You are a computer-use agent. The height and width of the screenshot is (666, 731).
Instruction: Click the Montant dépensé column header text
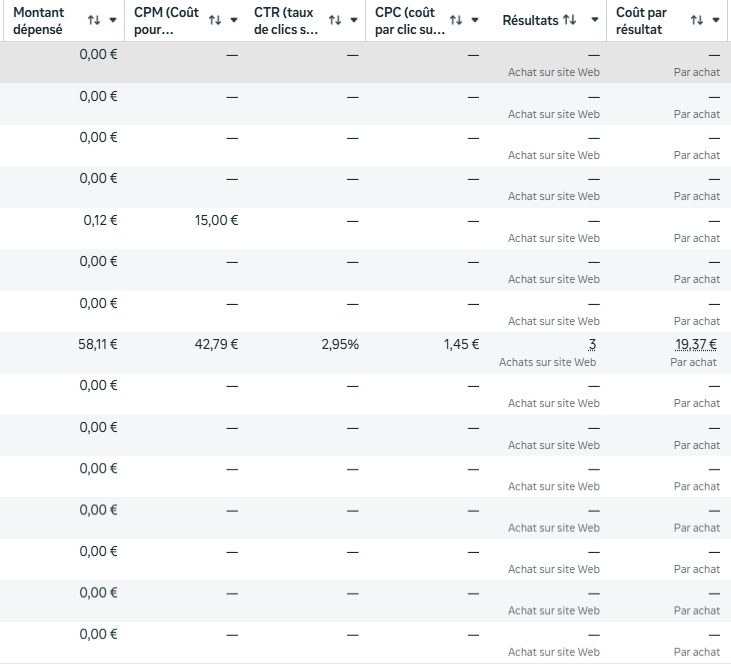click(x=39, y=21)
